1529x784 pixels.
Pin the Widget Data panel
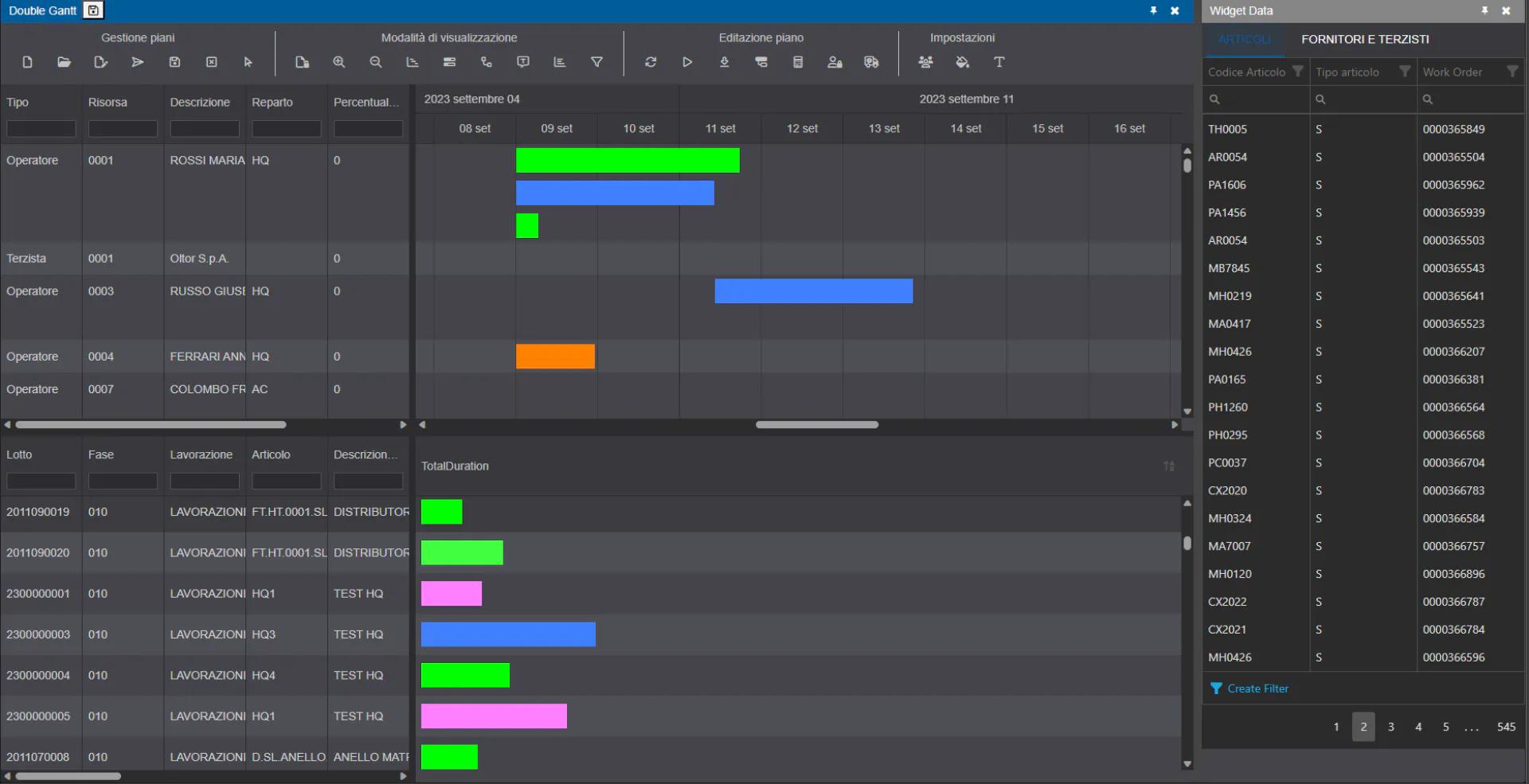pyautogui.click(x=1484, y=10)
